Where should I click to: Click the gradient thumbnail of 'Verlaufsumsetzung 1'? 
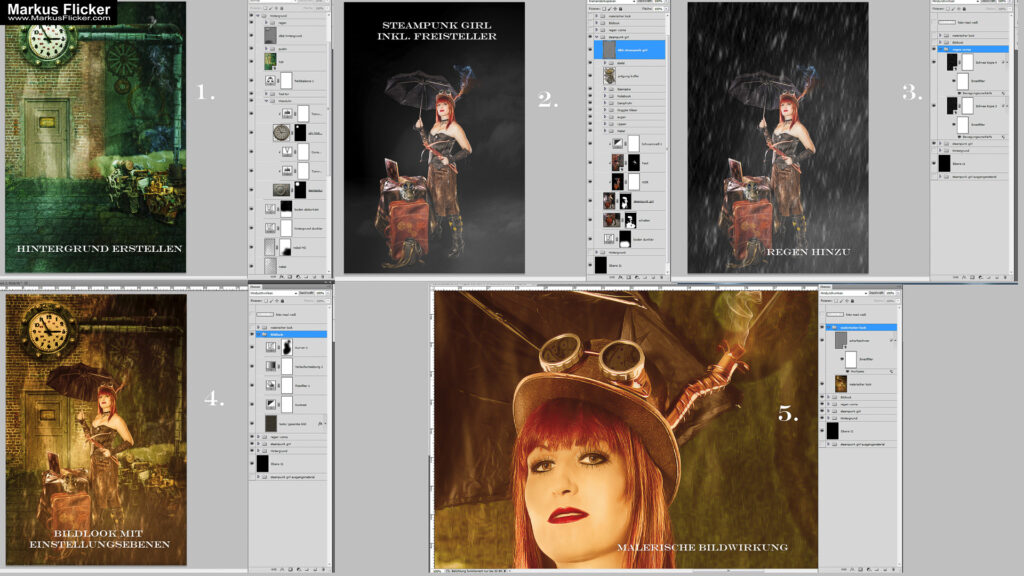(x=268, y=365)
